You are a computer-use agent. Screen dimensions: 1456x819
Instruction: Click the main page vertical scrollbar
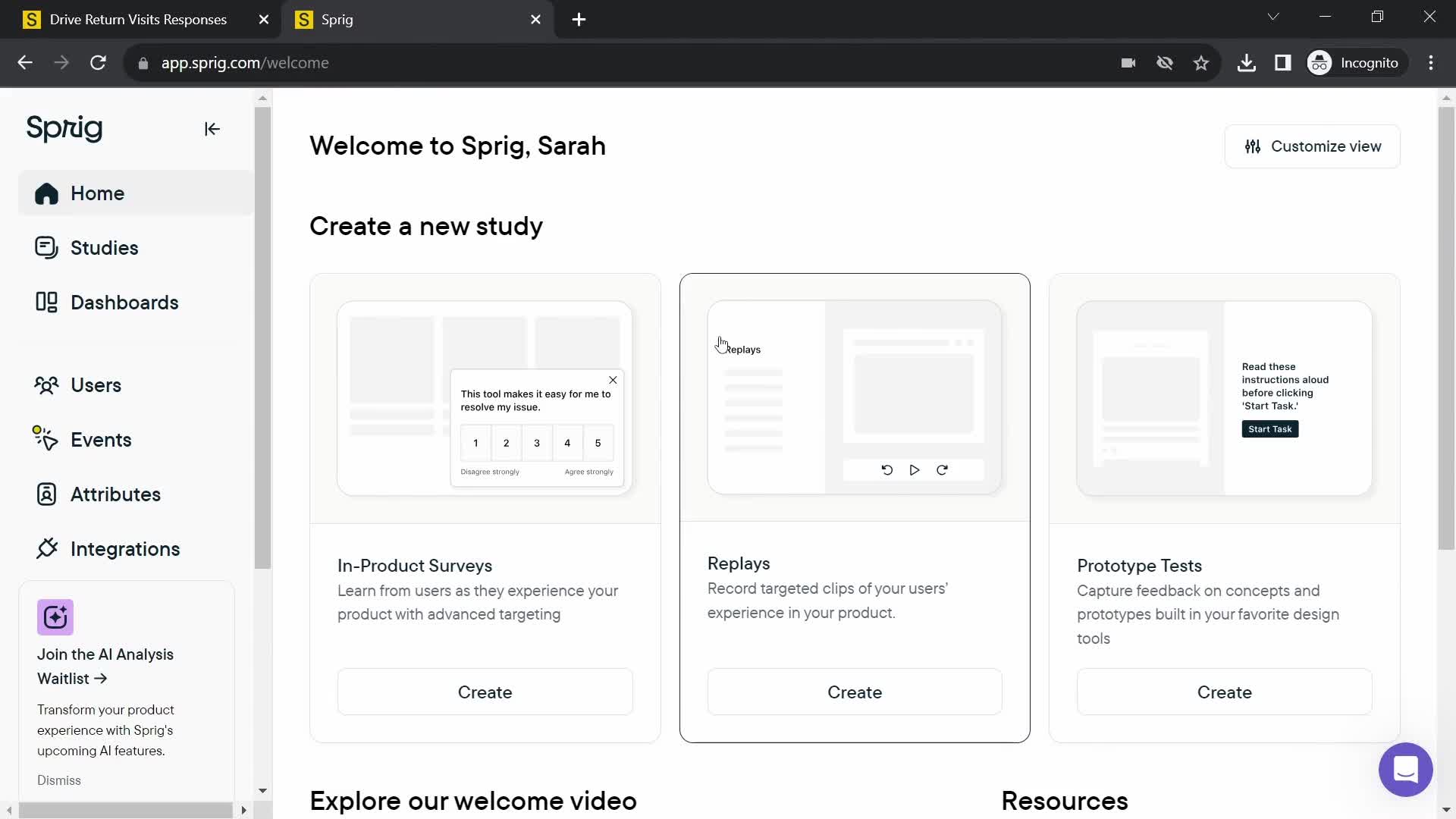(1446, 328)
